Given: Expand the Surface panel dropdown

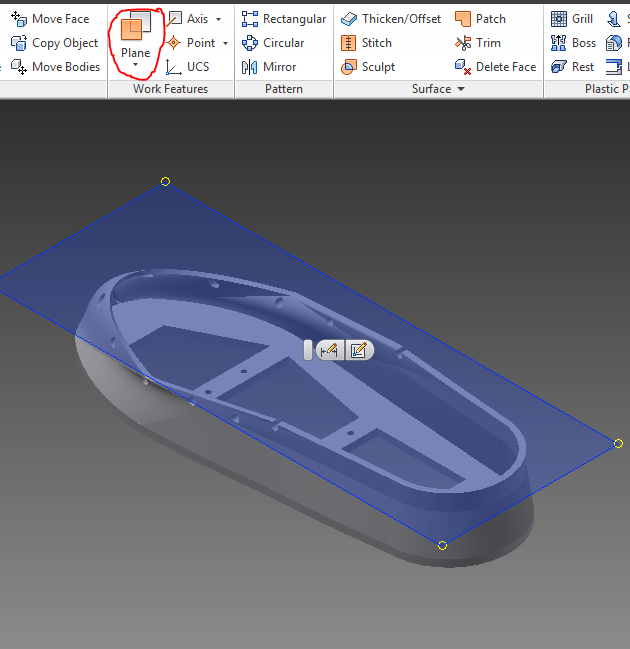Looking at the screenshot, I should coord(461,89).
